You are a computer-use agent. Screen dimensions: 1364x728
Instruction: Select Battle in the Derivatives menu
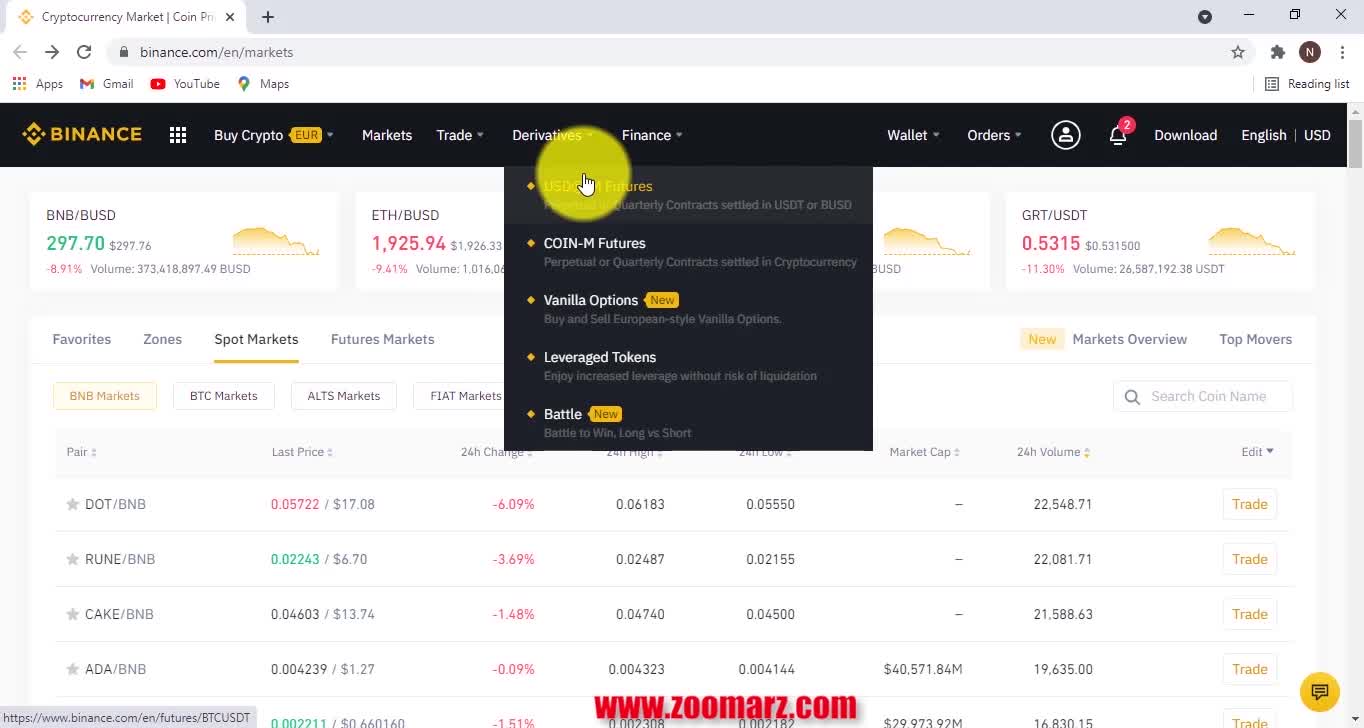(x=688, y=423)
